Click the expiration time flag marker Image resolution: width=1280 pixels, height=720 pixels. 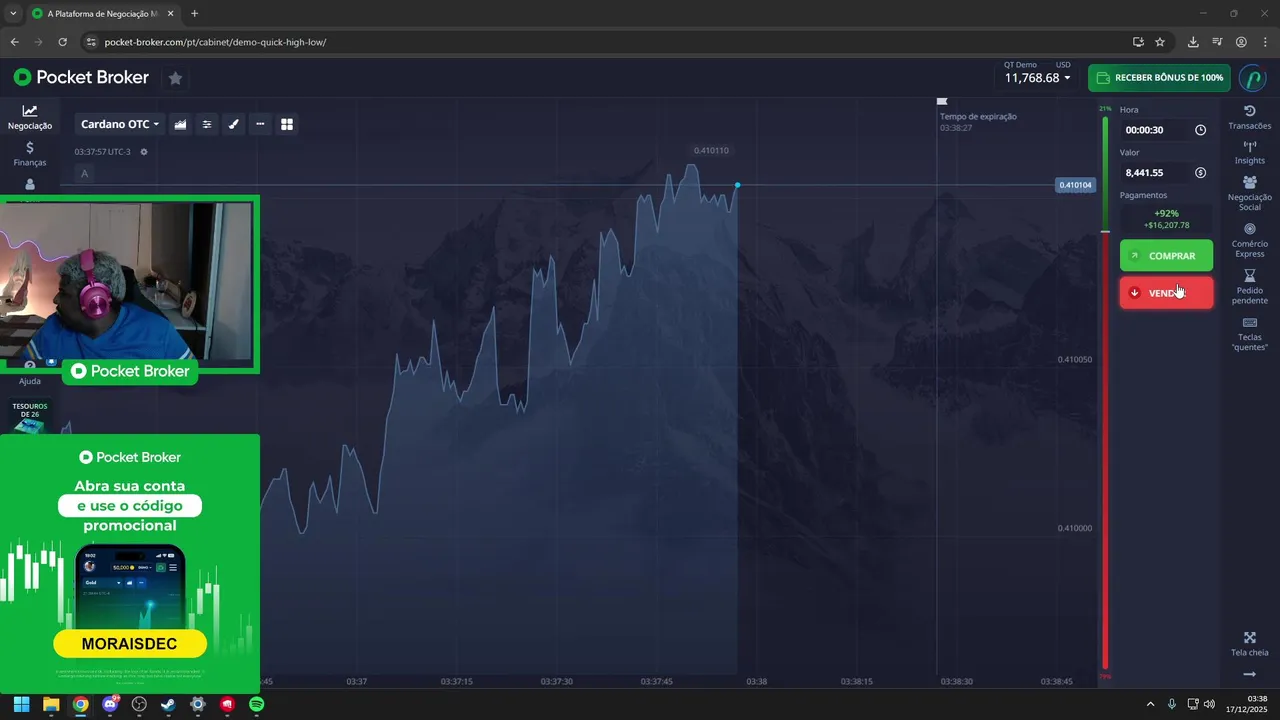point(941,101)
